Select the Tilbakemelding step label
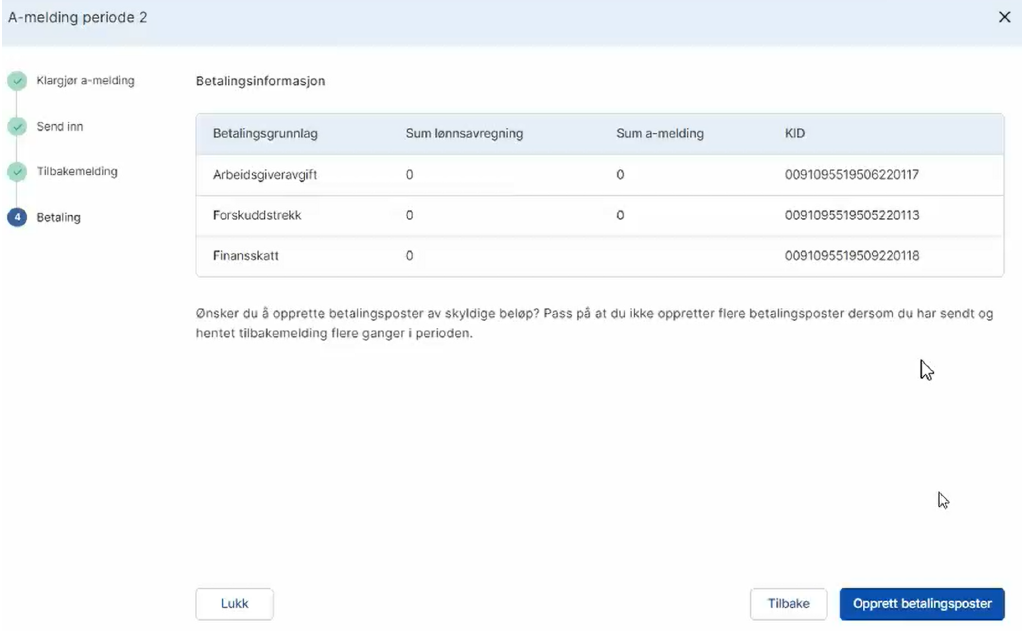 click(x=77, y=172)
